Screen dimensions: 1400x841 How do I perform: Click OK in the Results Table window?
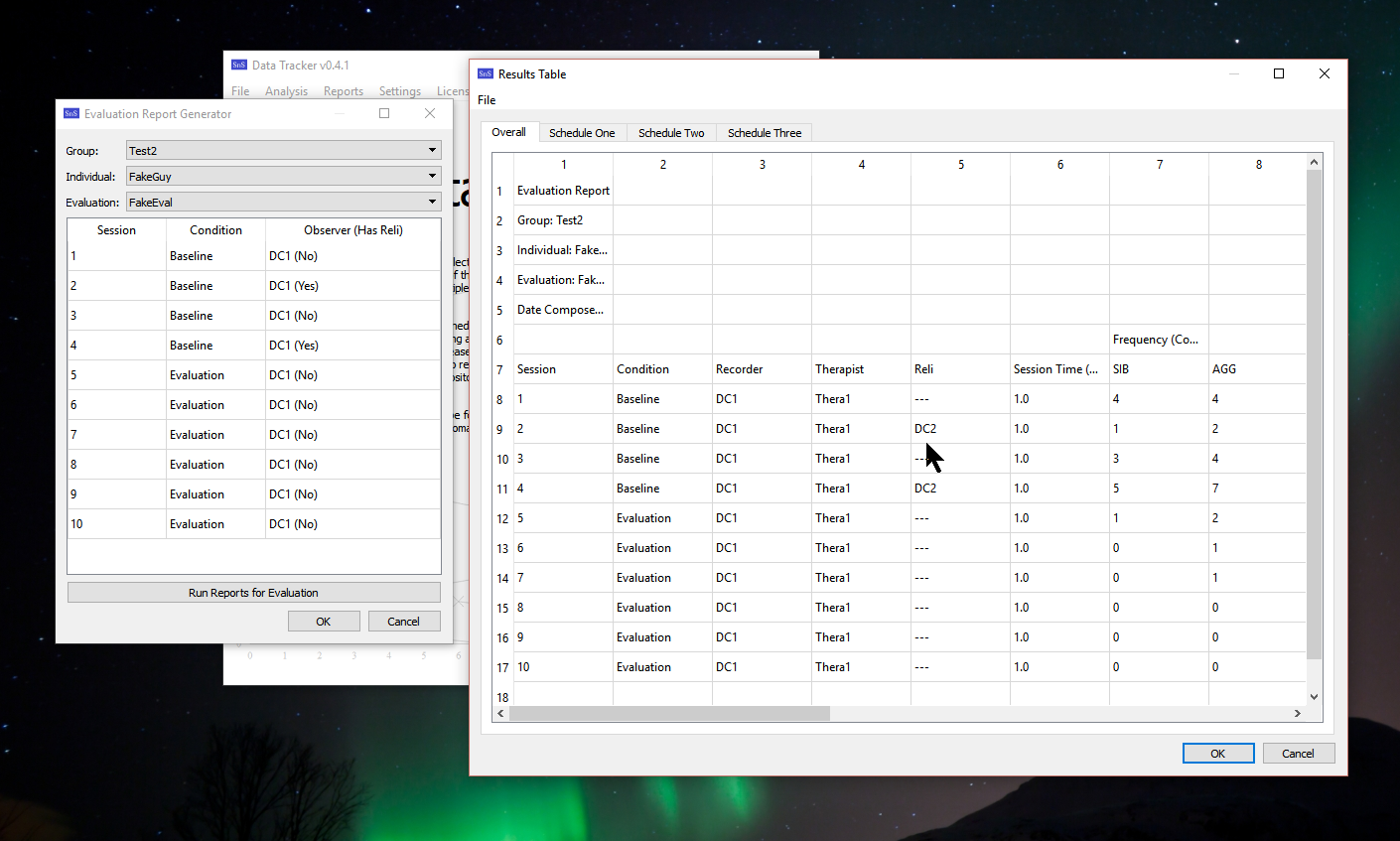1217,754
